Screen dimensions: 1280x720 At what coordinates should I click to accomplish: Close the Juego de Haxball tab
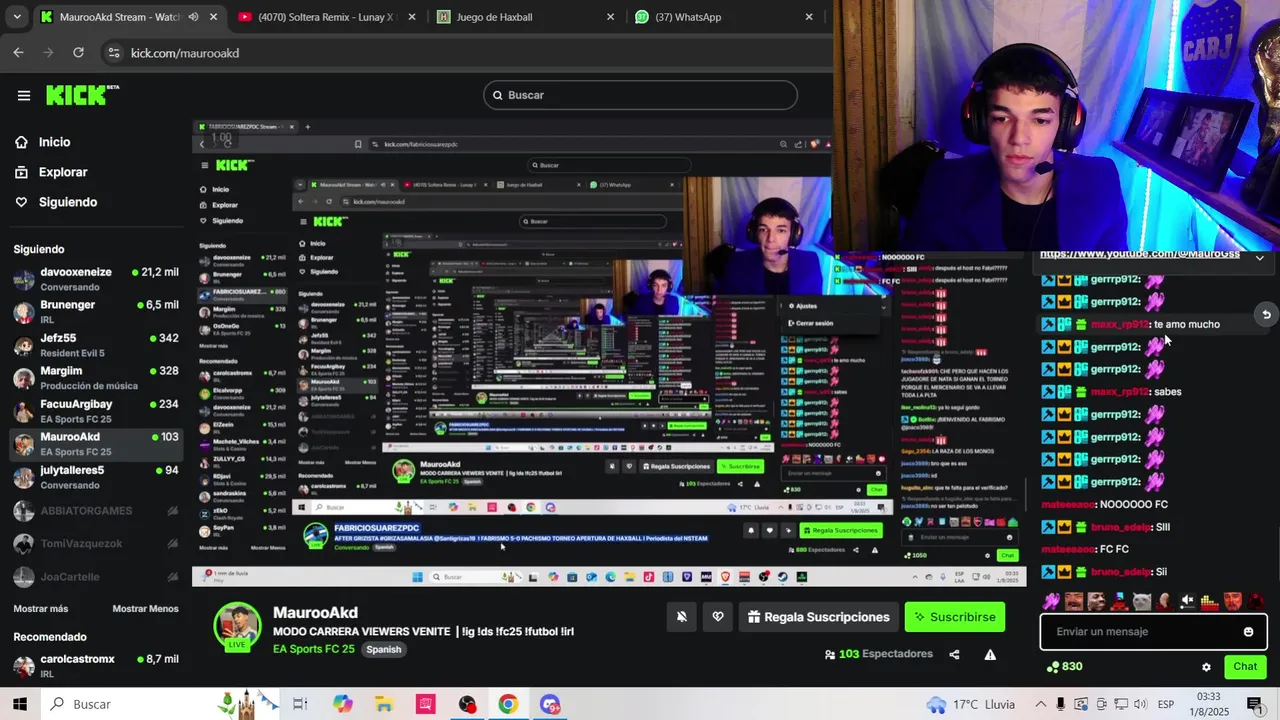click(x=610, y=17)
